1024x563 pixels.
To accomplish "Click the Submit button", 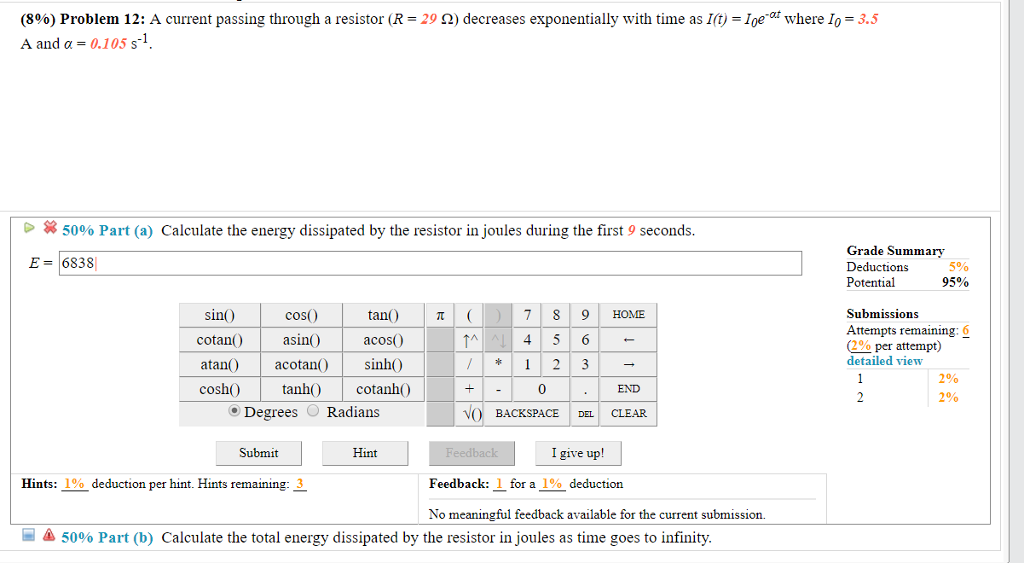I will [258, 453].
